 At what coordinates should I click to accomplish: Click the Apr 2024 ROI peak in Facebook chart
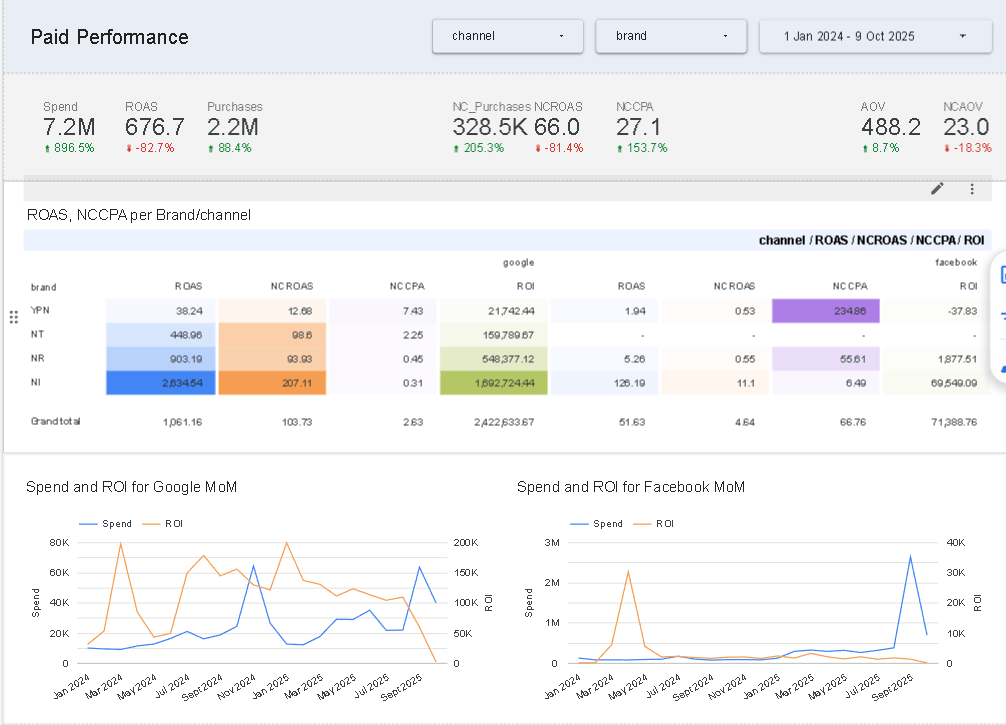628,571
